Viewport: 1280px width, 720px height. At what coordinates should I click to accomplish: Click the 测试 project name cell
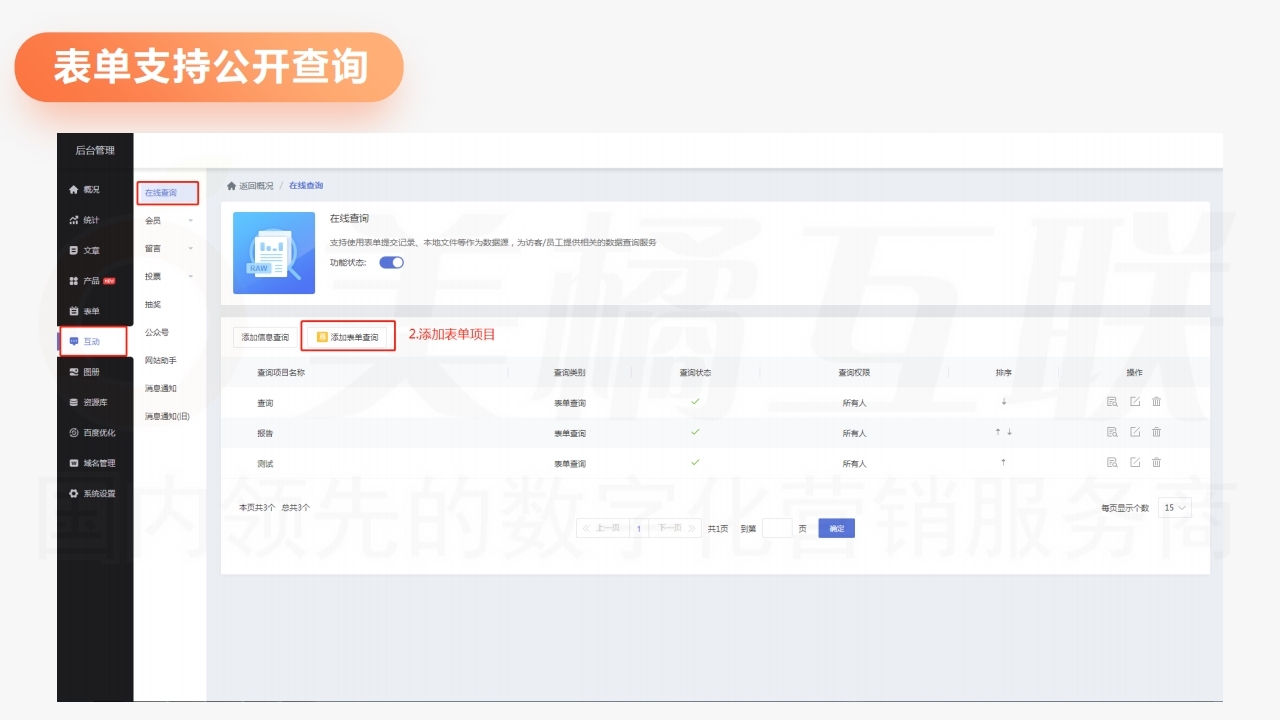[265, 464]
